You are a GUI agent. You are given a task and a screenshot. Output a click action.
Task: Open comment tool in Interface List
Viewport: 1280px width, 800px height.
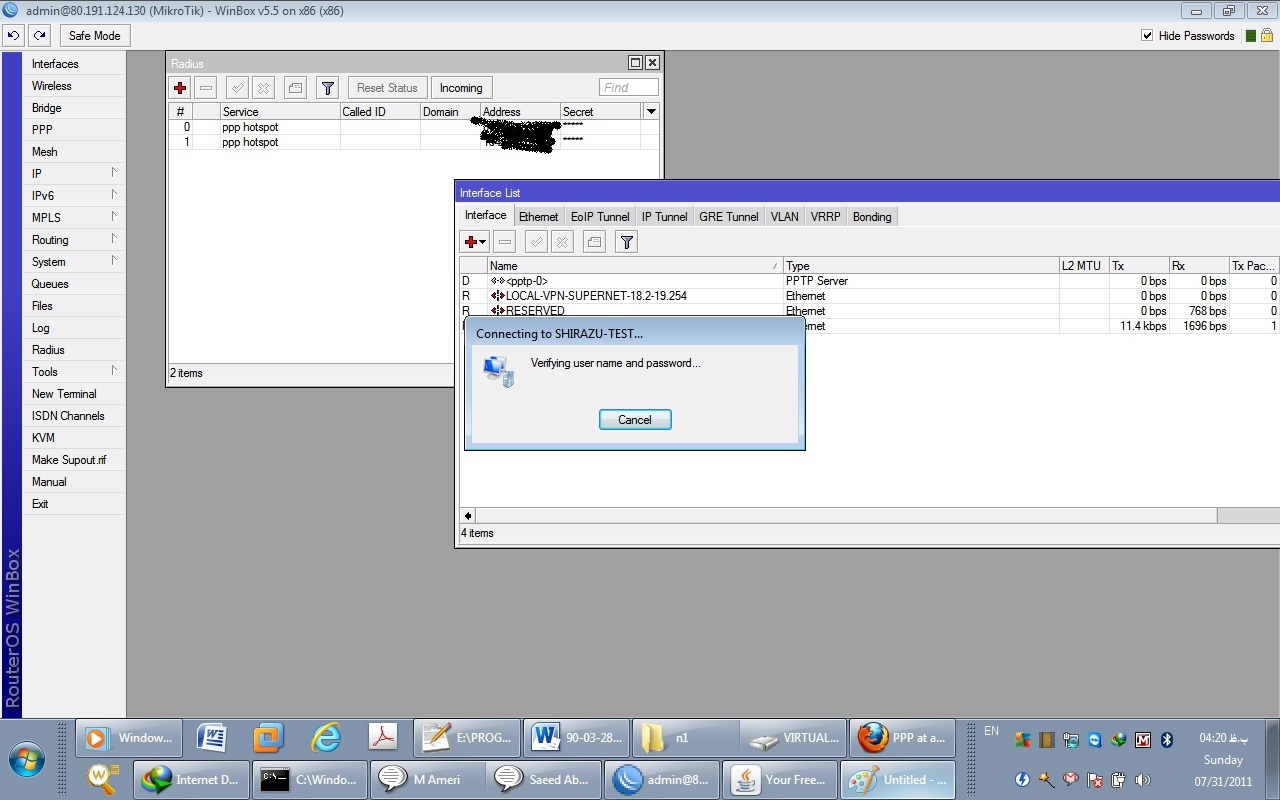pyautogui.click(x=594, y=242)
